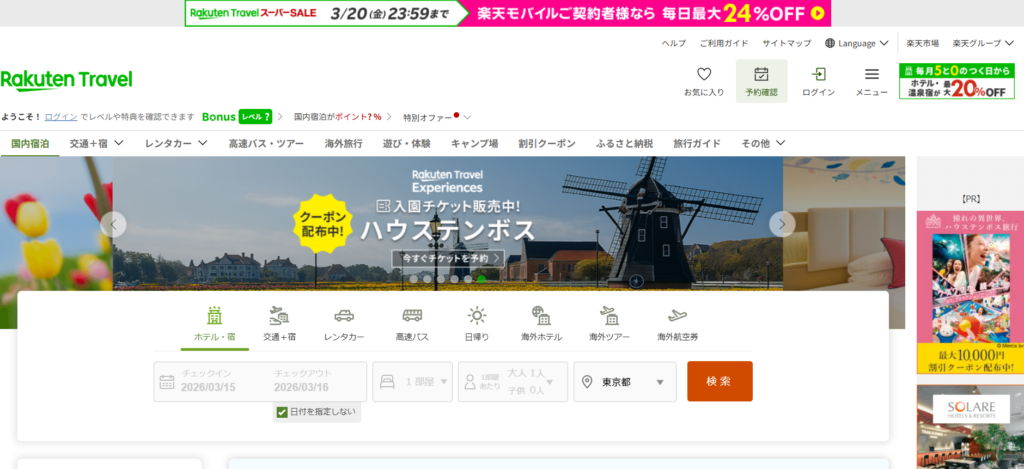1024x469 pixels.
Task: Open the 割引クーポン navigation tab
Action: pyautogui.click(x=546, y=143)
